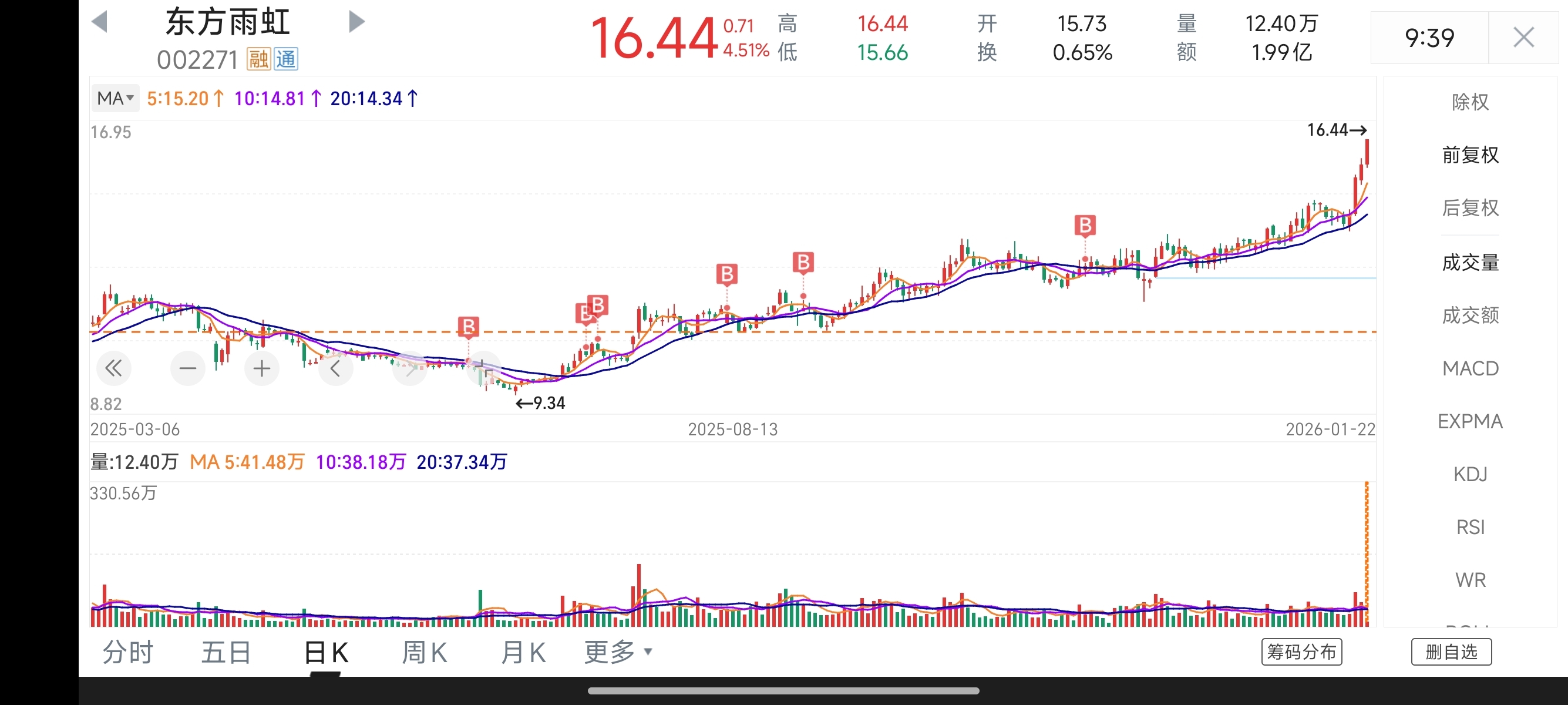This screenshot has height=705, width=1568.
Task: Click the 通 stock connect badge
Action: click(x=285, y=60)
